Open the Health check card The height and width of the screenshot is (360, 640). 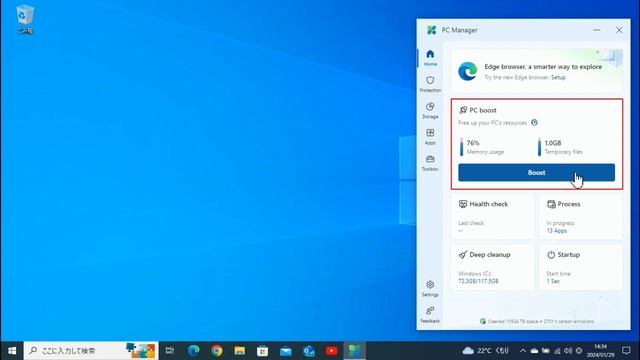493,216
